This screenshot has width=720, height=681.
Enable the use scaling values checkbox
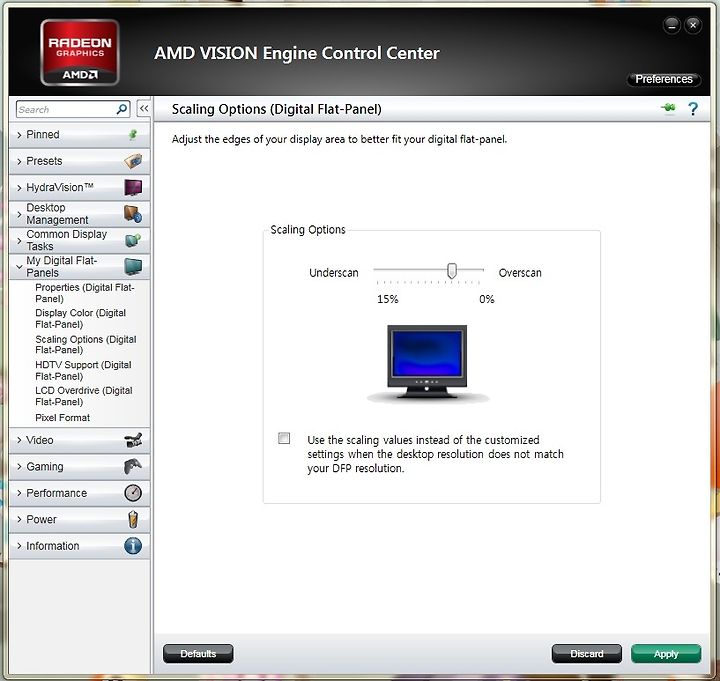284,438
